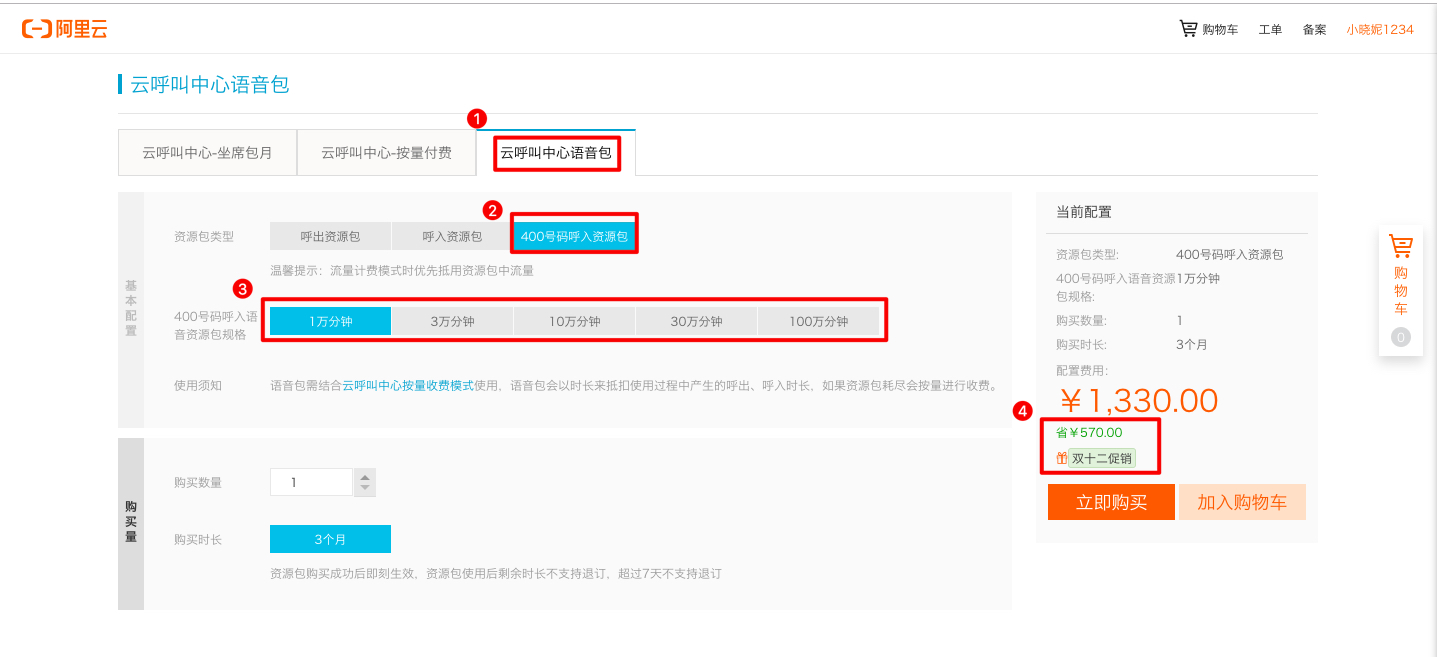Click the 购买时长 label beside 3个月 button

click(198, 539)
